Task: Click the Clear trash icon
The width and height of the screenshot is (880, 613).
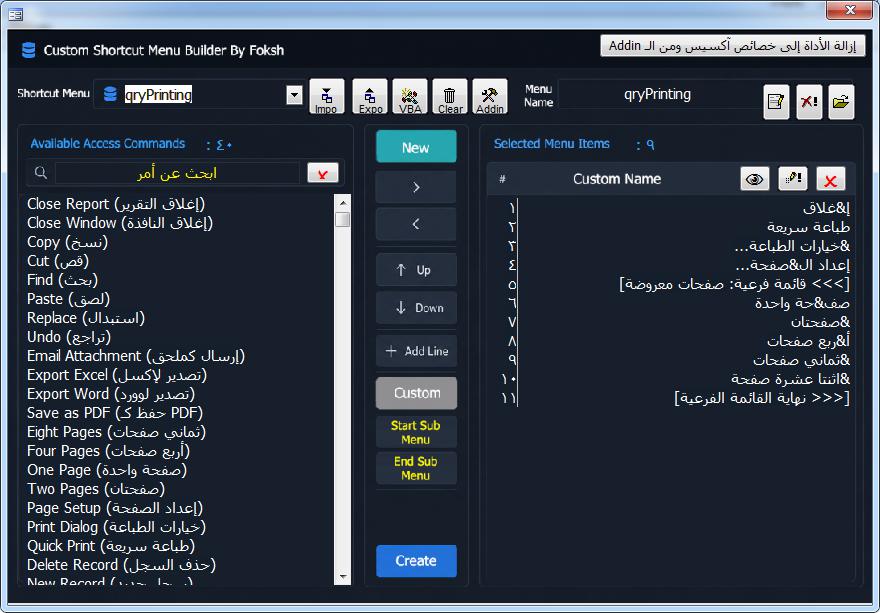Action: coord(450,97)
